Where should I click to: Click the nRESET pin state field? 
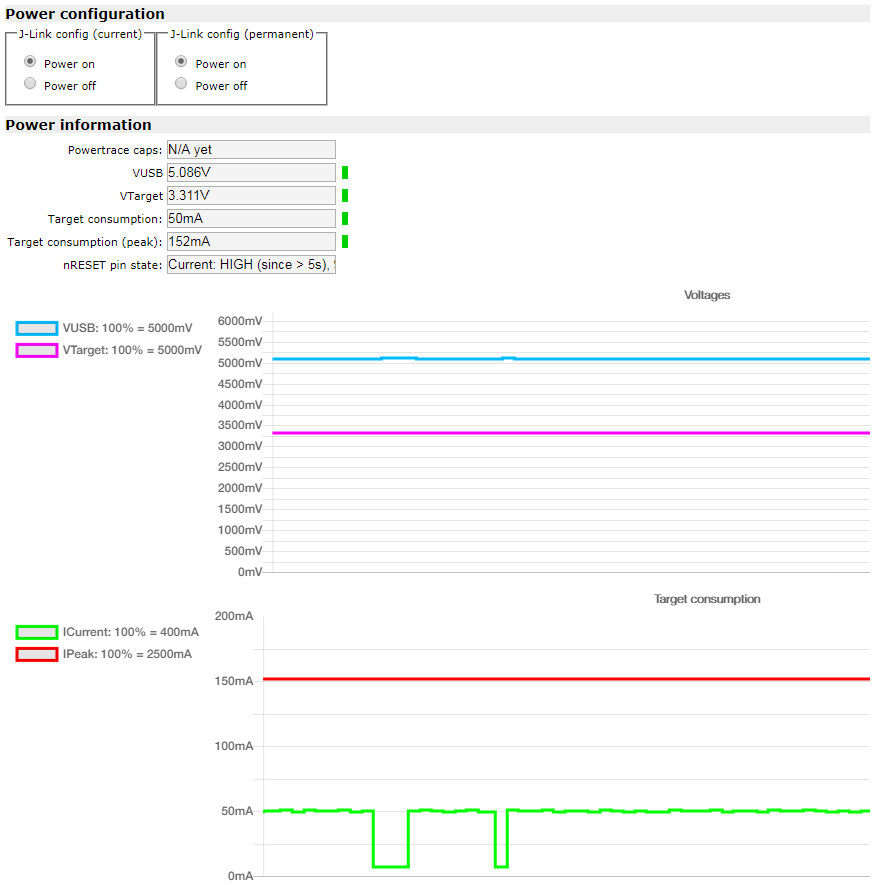click(x=250, y=265)
